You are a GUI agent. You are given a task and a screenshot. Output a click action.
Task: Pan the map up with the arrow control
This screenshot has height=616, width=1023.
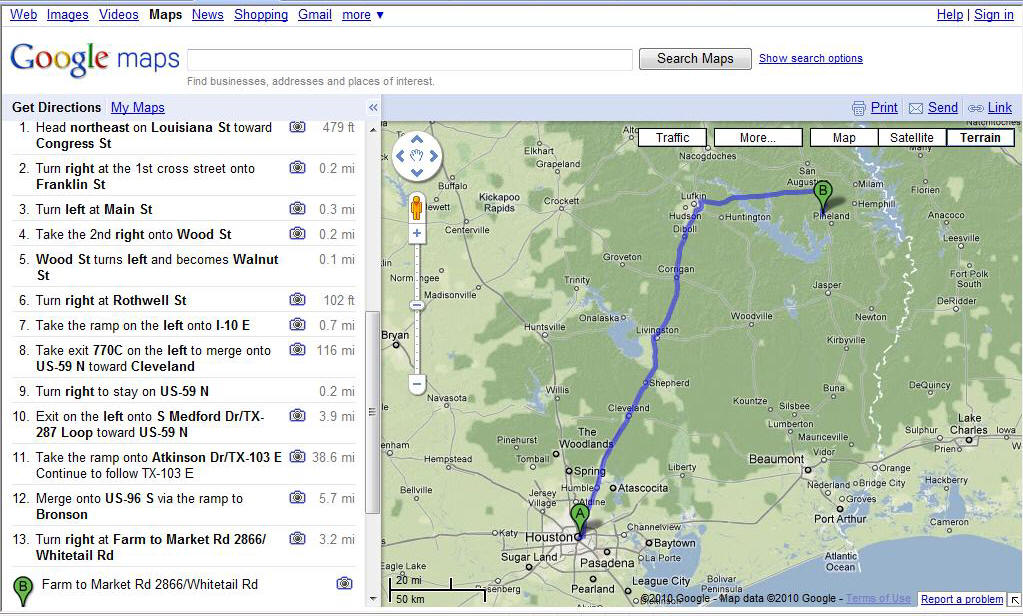click(x=417, y=140)
